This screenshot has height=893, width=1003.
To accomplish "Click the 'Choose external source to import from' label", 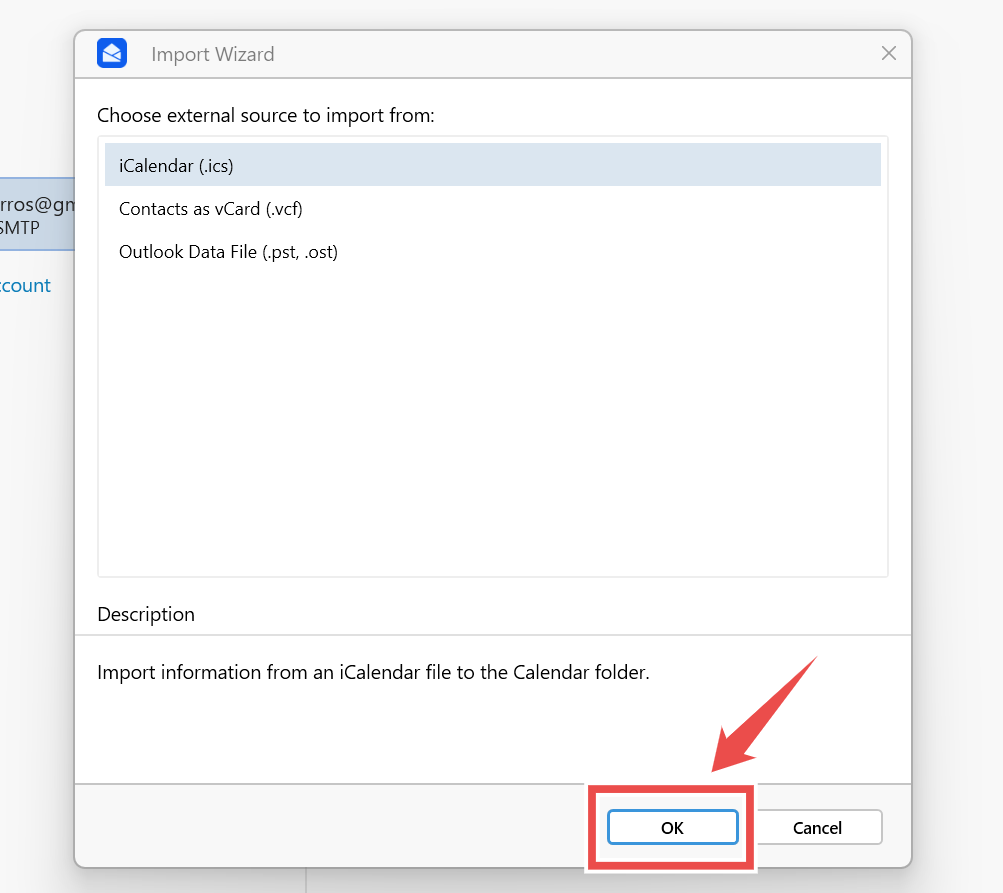I will (x=266, y=115).
